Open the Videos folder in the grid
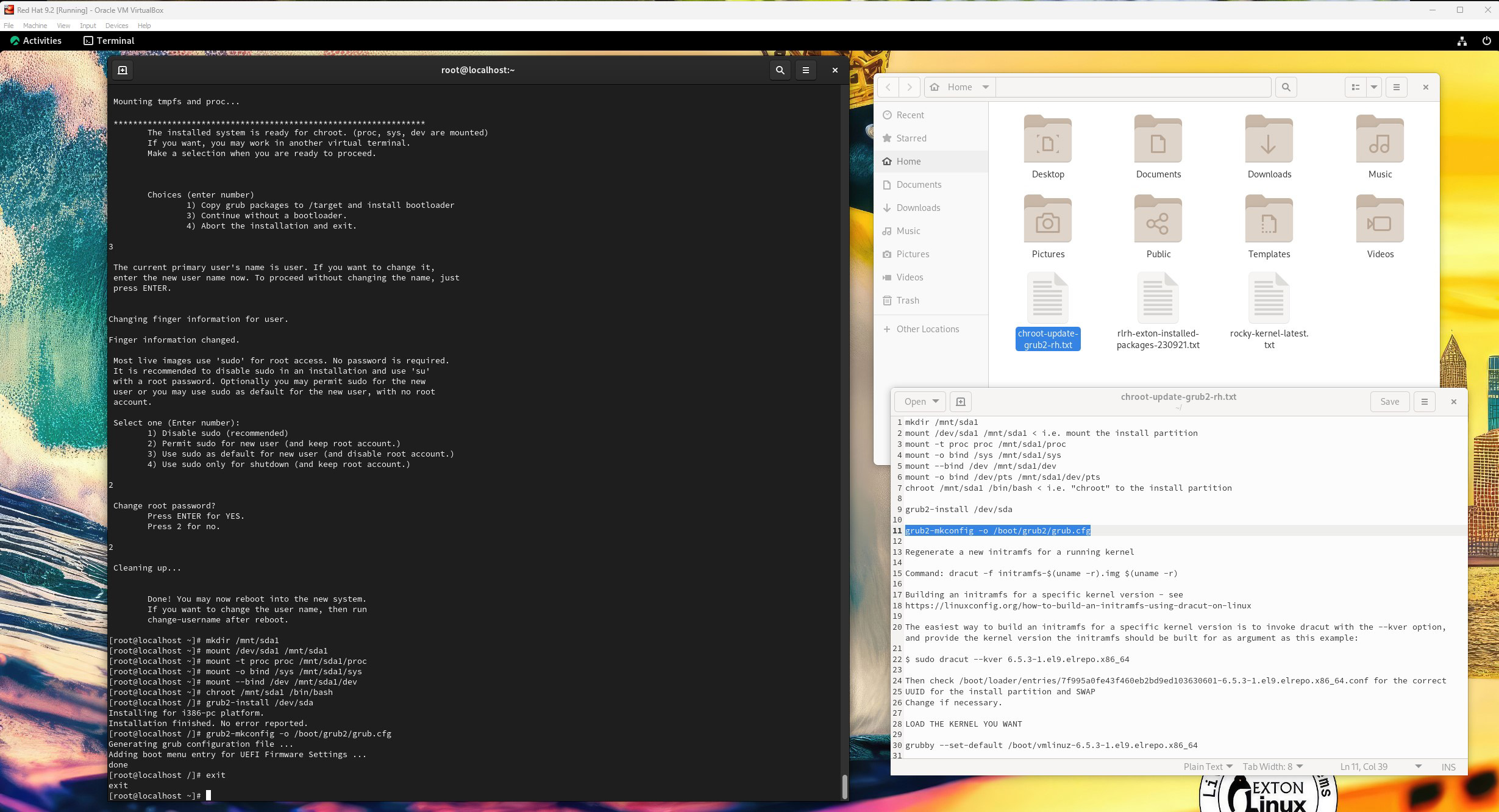1499x812 pixels. click(1380, 227)
